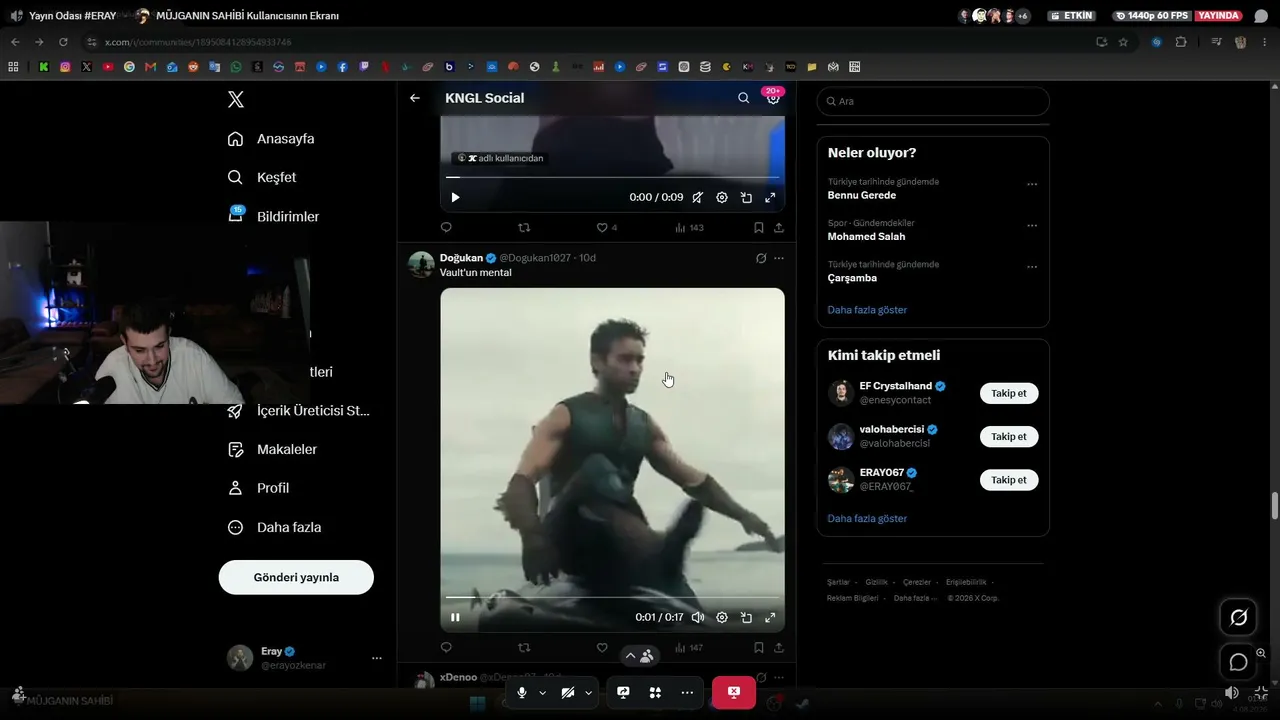
Task: Click the X logo in the sidebar
Action: (x=236, y=99)
